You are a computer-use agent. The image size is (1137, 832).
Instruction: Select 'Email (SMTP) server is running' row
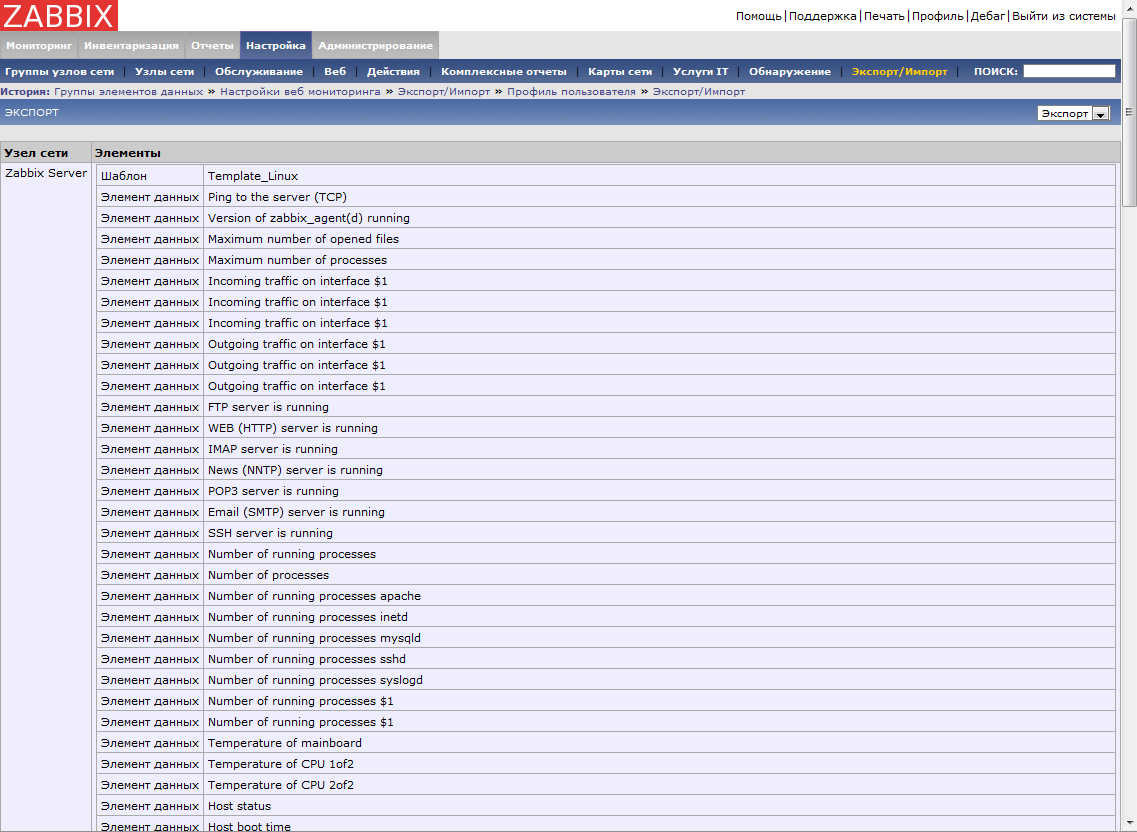pyautogui.click(x=606, y=512)
